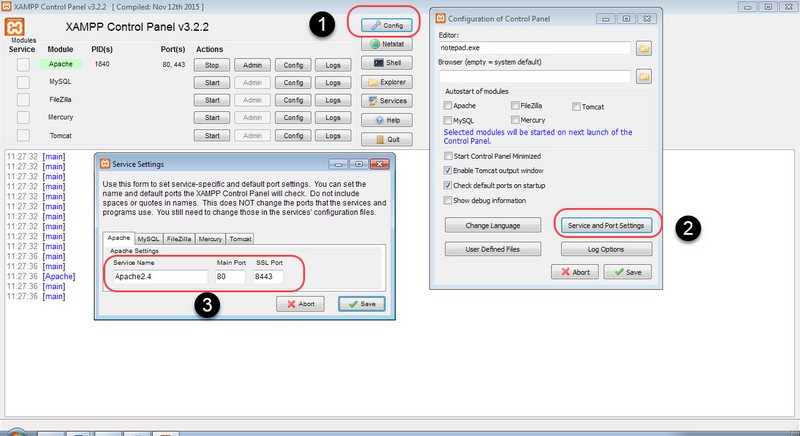This screenshot has width=800, height=436.
Task: Open Explorer from the control panel
Action: point(386,82)
